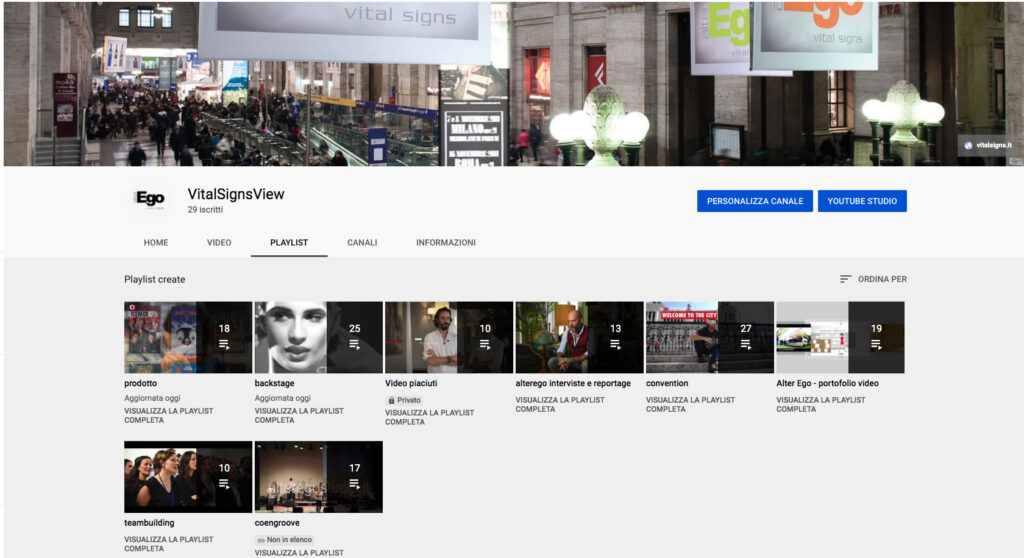Click playlist icon on Video piaciuti thumbnail
Screen dimensions: 1024x558
click(x=485, y=344)
